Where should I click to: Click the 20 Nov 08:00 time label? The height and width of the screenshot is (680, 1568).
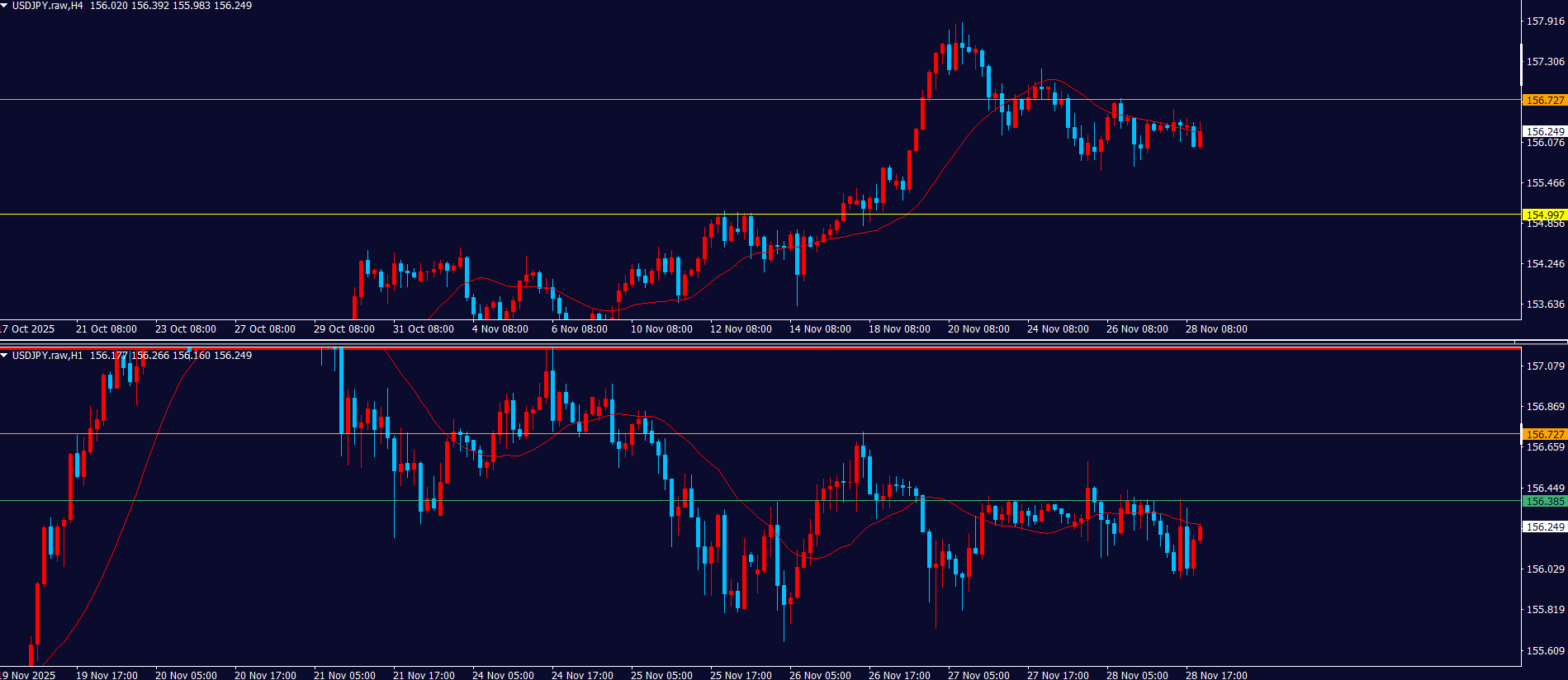point(978,328)
